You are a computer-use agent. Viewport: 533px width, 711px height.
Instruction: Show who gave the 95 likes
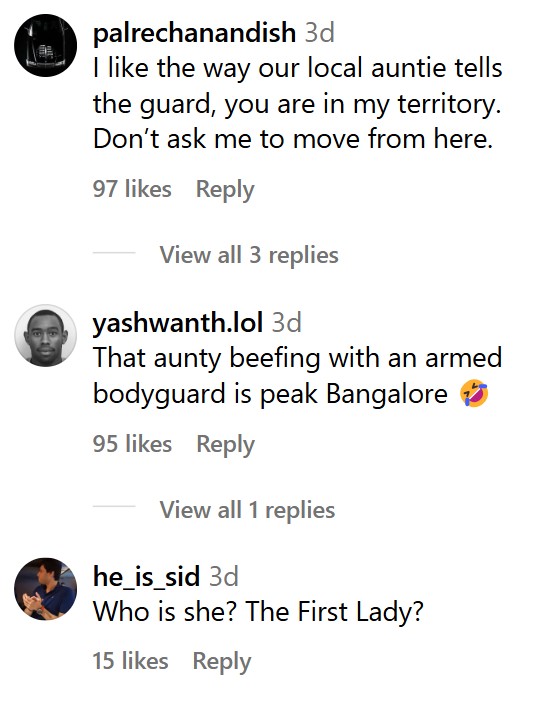(132, 443)
